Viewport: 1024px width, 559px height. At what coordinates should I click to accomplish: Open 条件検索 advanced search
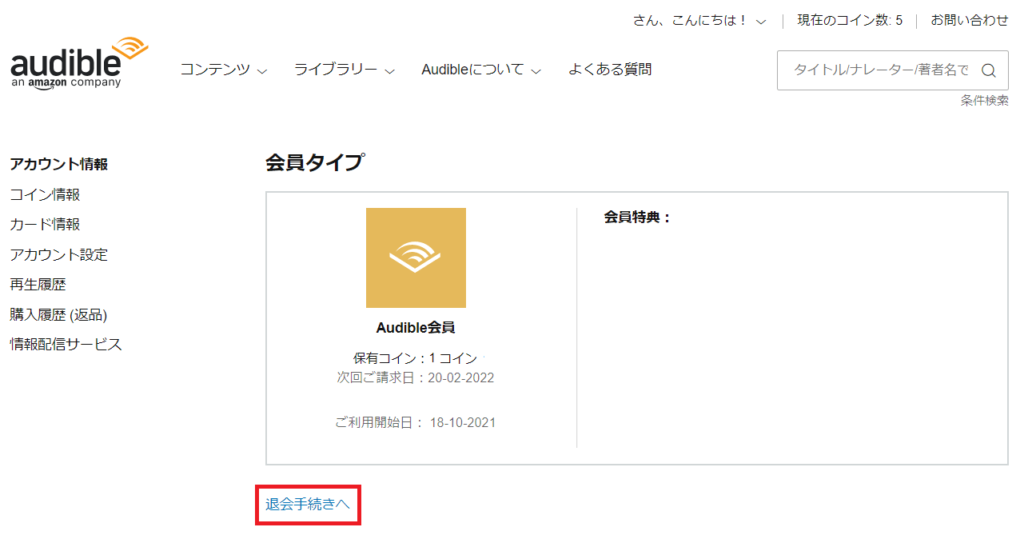984,100
